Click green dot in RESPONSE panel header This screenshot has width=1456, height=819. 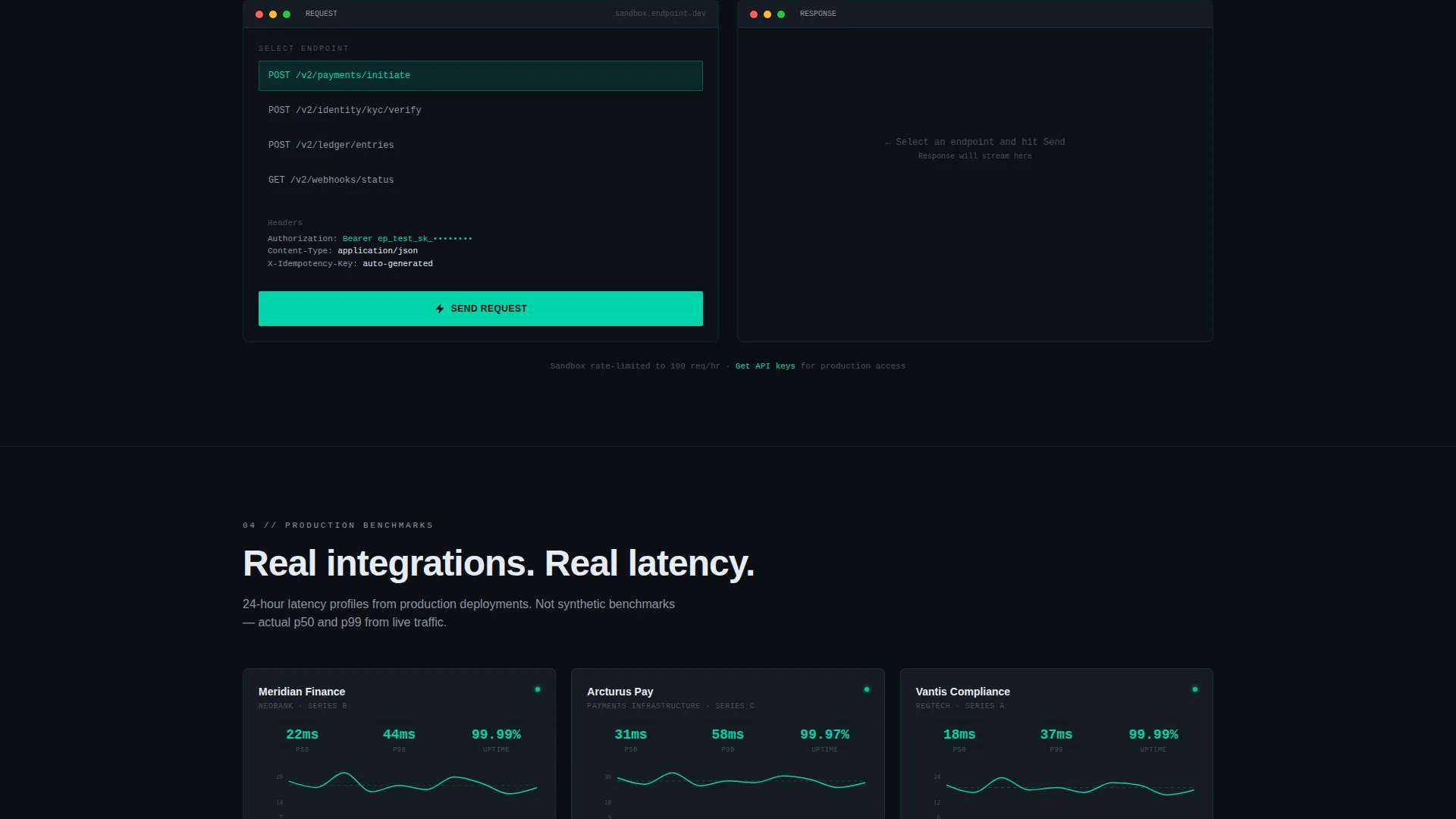[x=781, y=14]
